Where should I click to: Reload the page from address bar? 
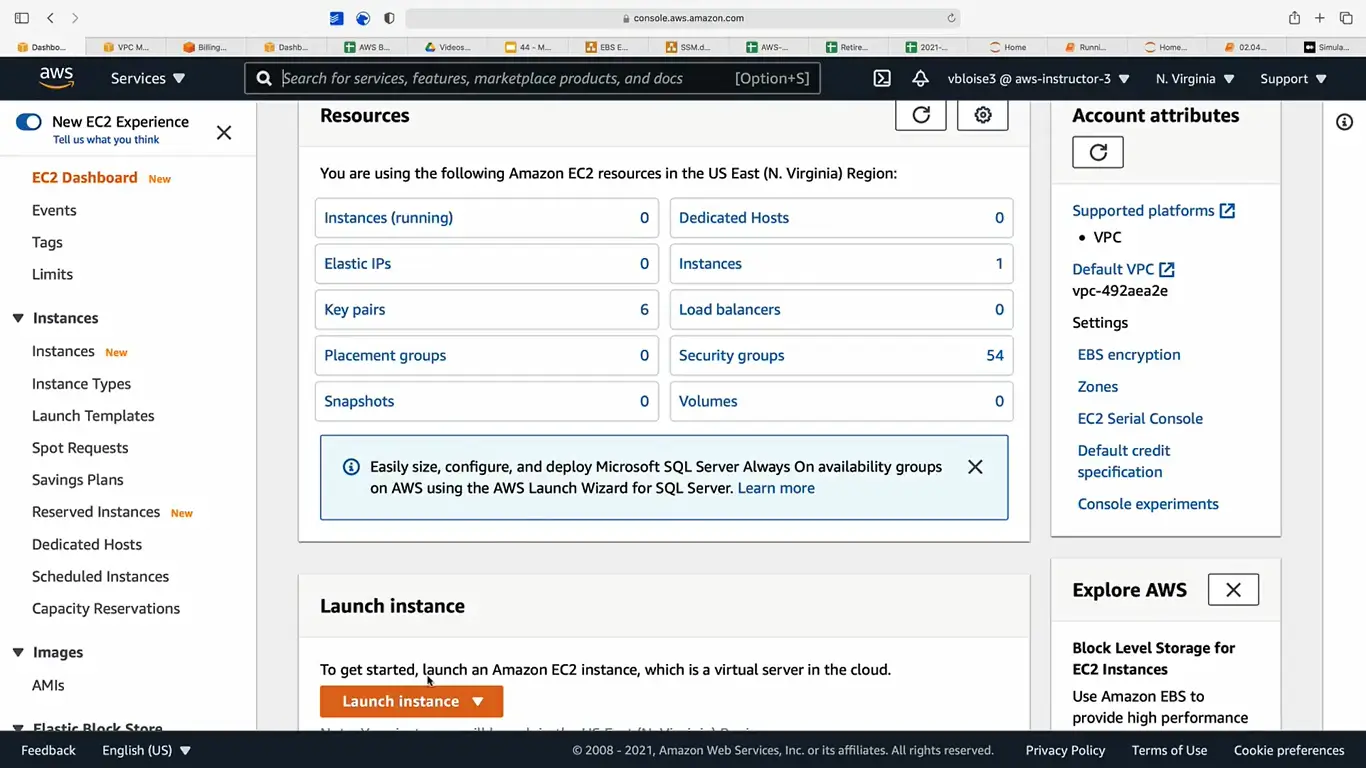(951, 18)
